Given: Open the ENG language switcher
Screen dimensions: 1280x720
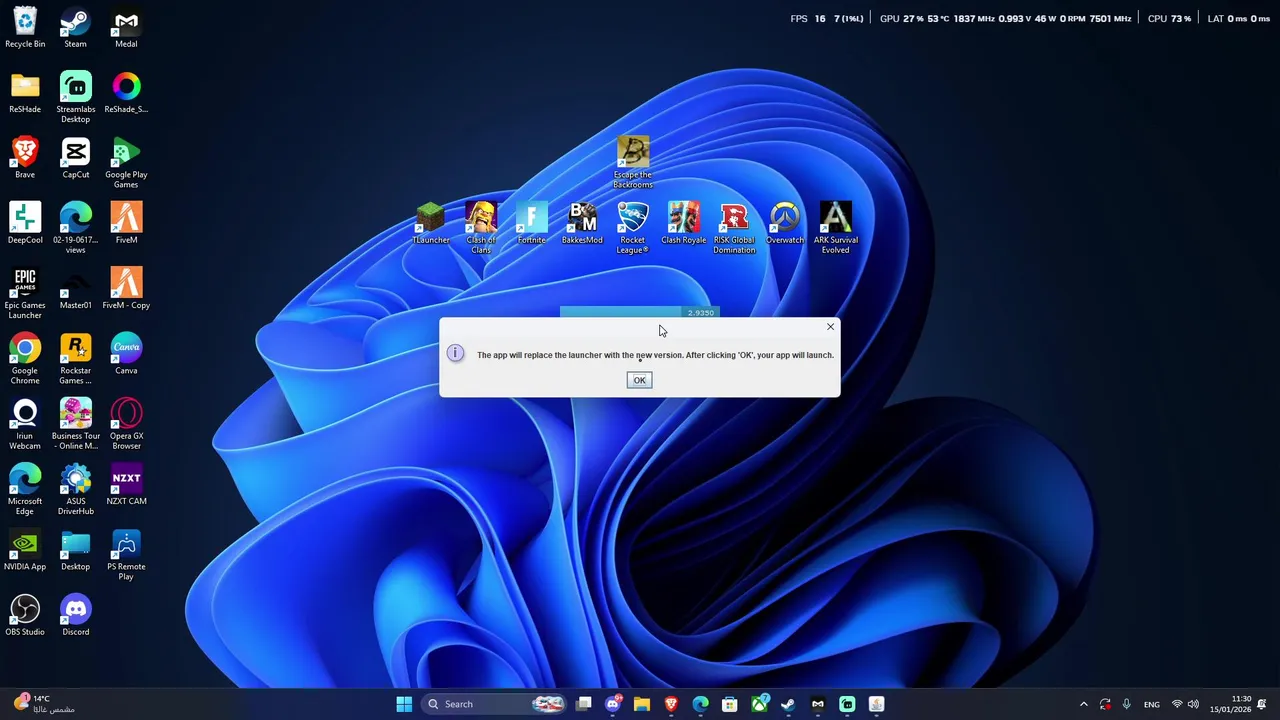Looking at the screenshot, I should point(1152,704).
